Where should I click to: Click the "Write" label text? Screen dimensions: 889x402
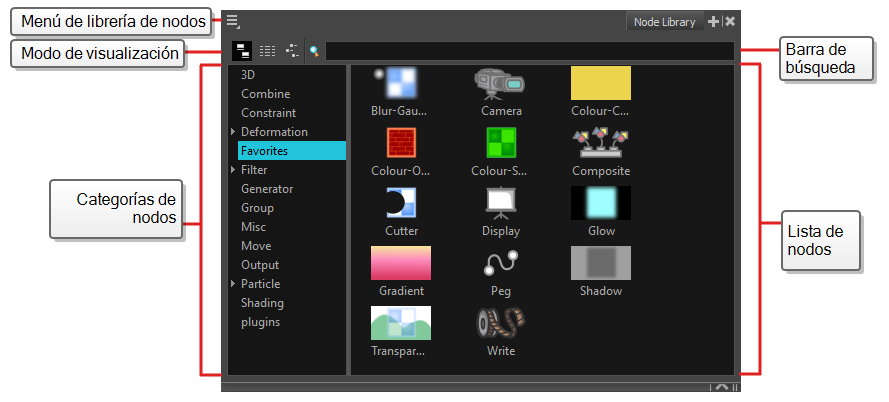(x=501, y=351)
